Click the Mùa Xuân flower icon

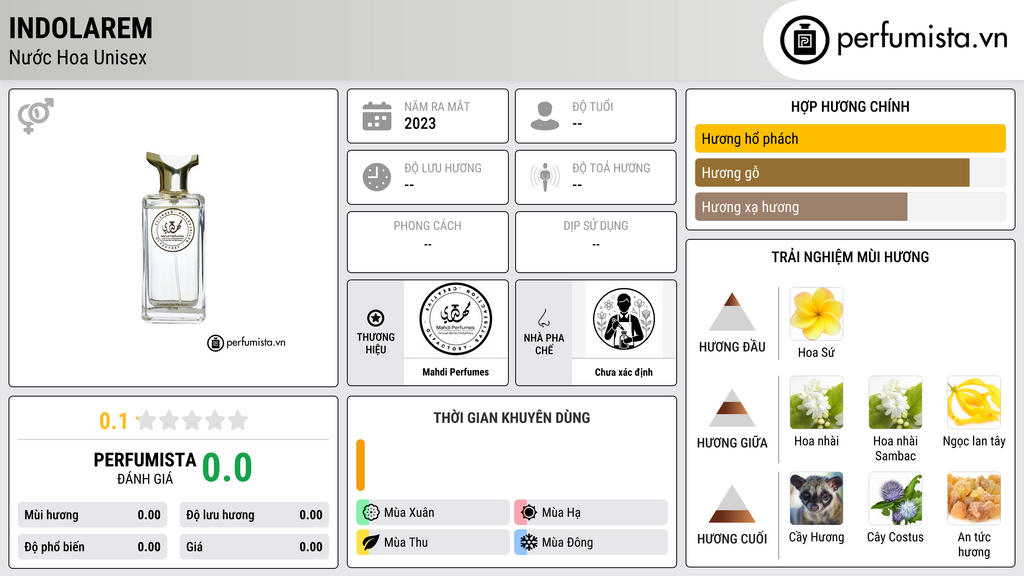pyautogui.click(x=371, y=512)
